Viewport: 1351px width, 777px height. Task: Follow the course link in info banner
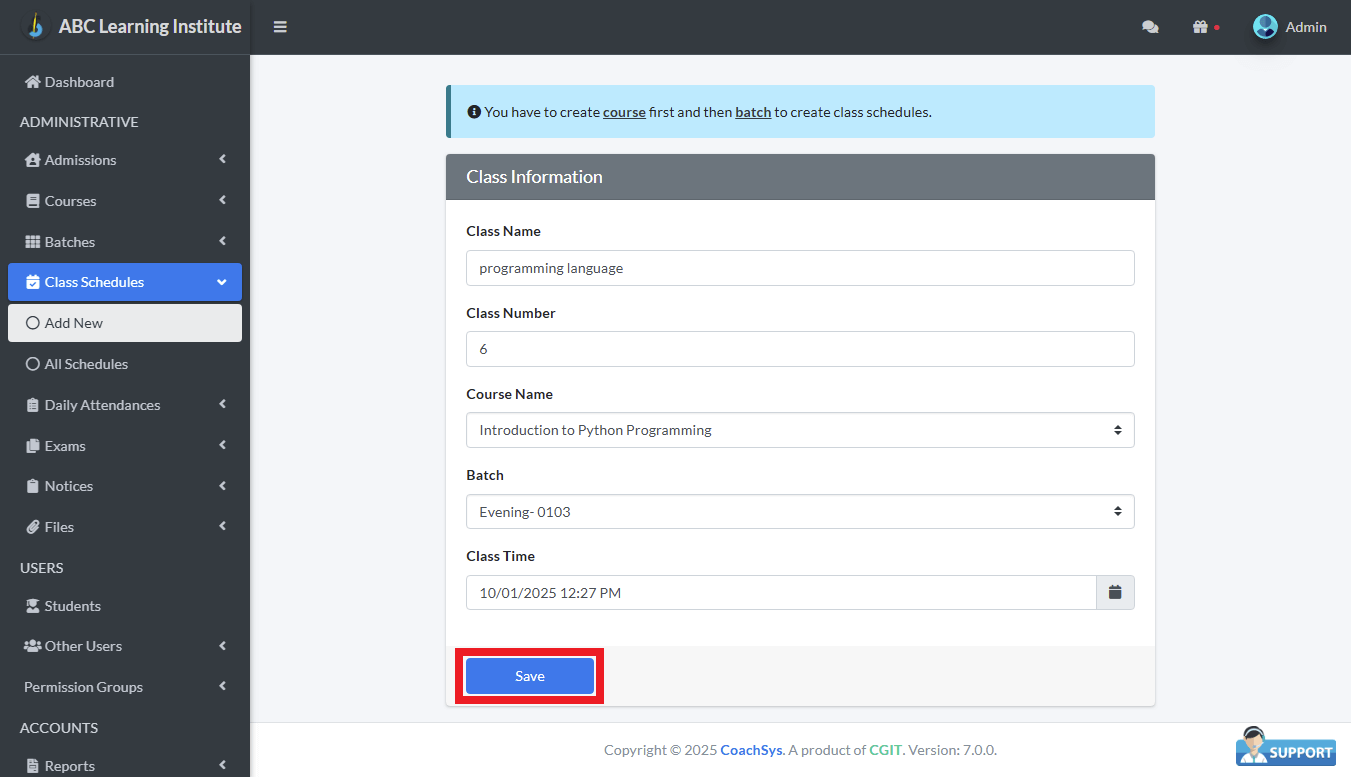(624, 112)
